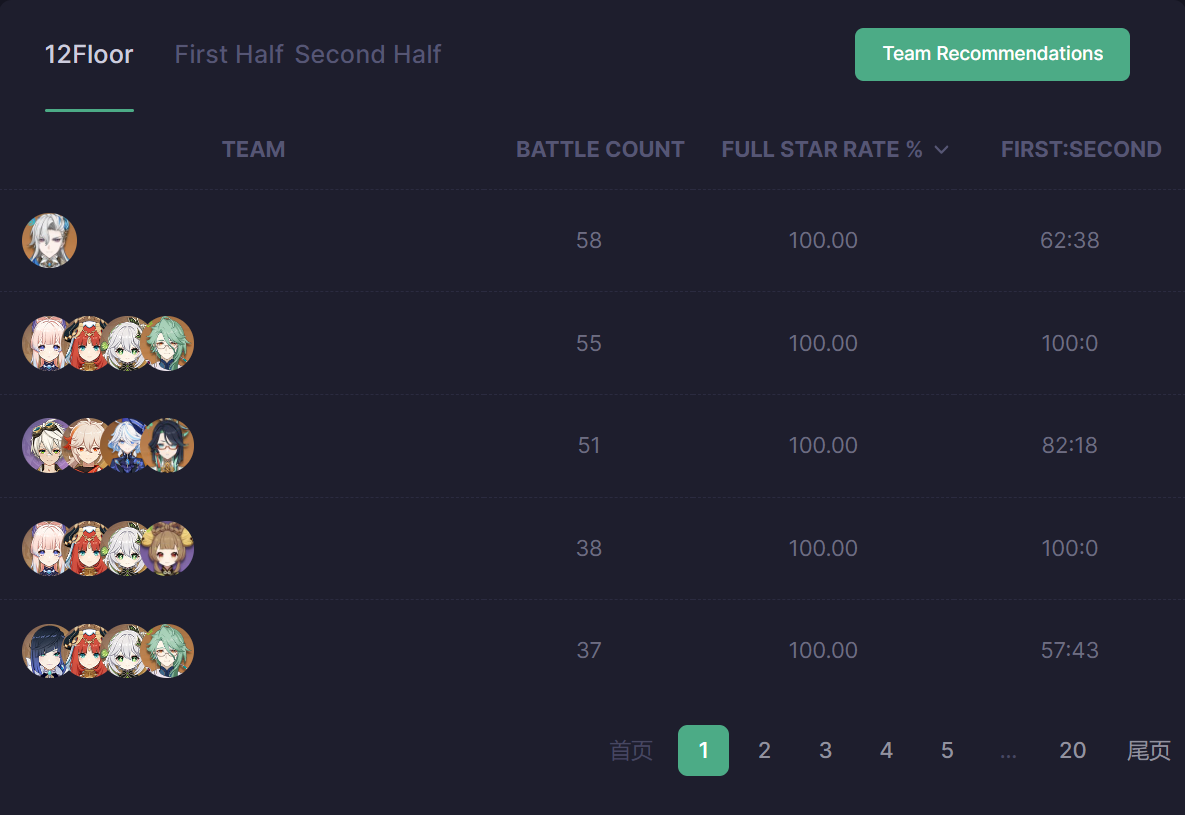Switch to the First Half tab
1185x815 pixels.
click(229, 54)
